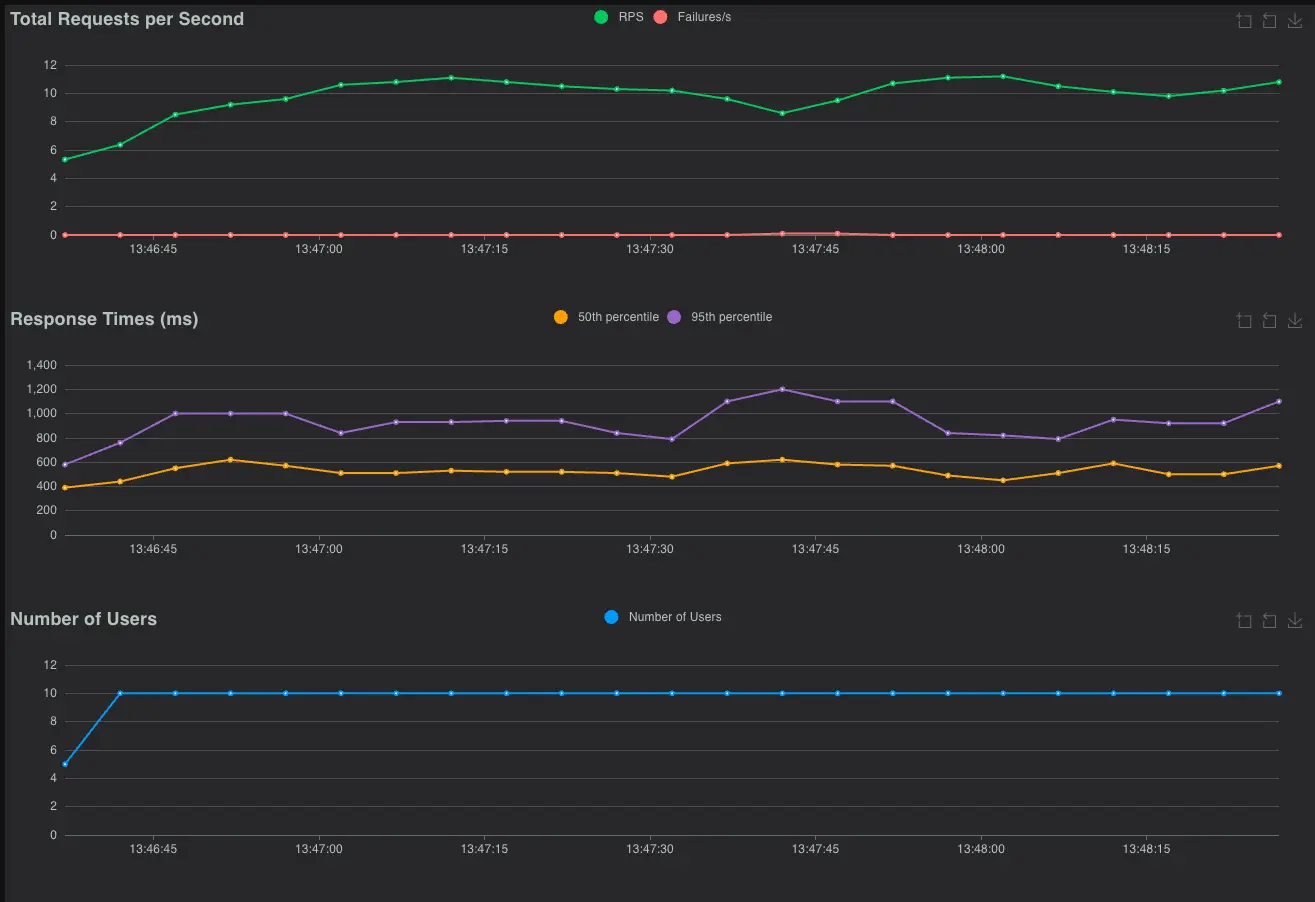Download Response Times chart as image
This screenshot has height=902, width=1315.
(x=1295, y=321)
